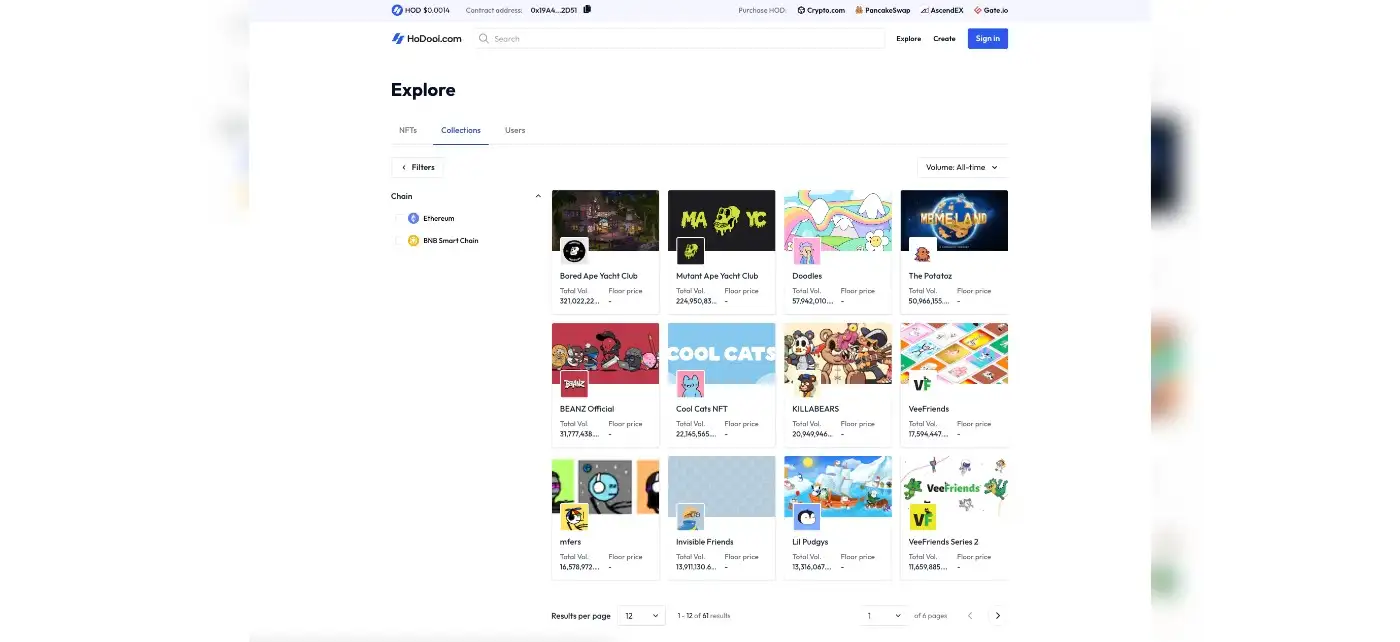Click the search magnifier icon
The height and width of the screenshot is (642, 1400).
coord(484,39)
